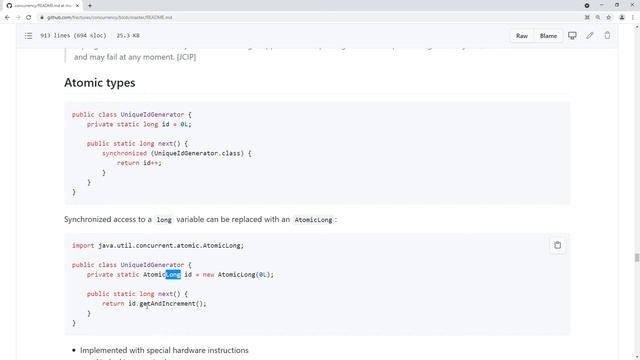Screen dimensions: 640x360
Task: Open the browser zoom magnifier icon
Action: [x=598, y=18]
